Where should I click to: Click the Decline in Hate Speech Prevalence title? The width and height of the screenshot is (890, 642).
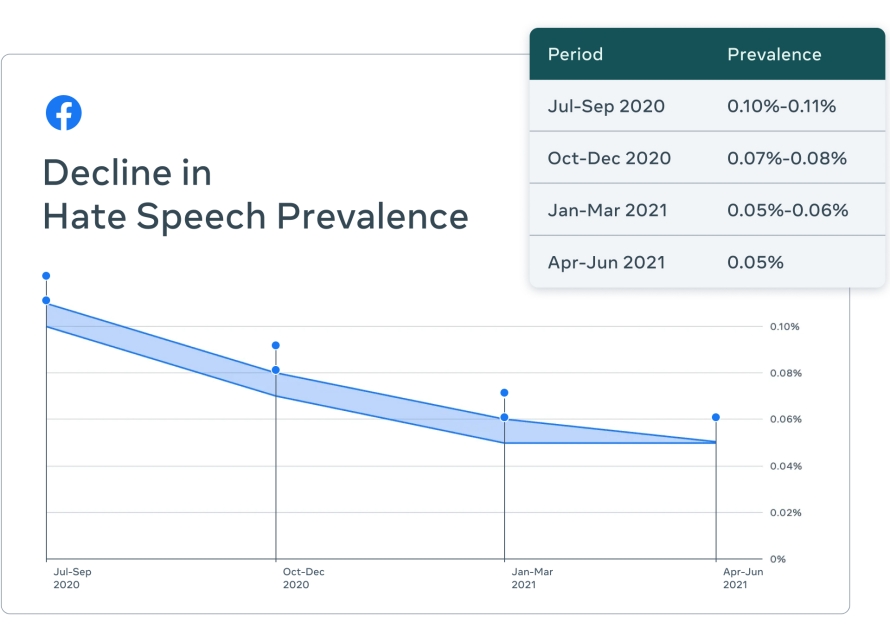[x=255, y=194]
